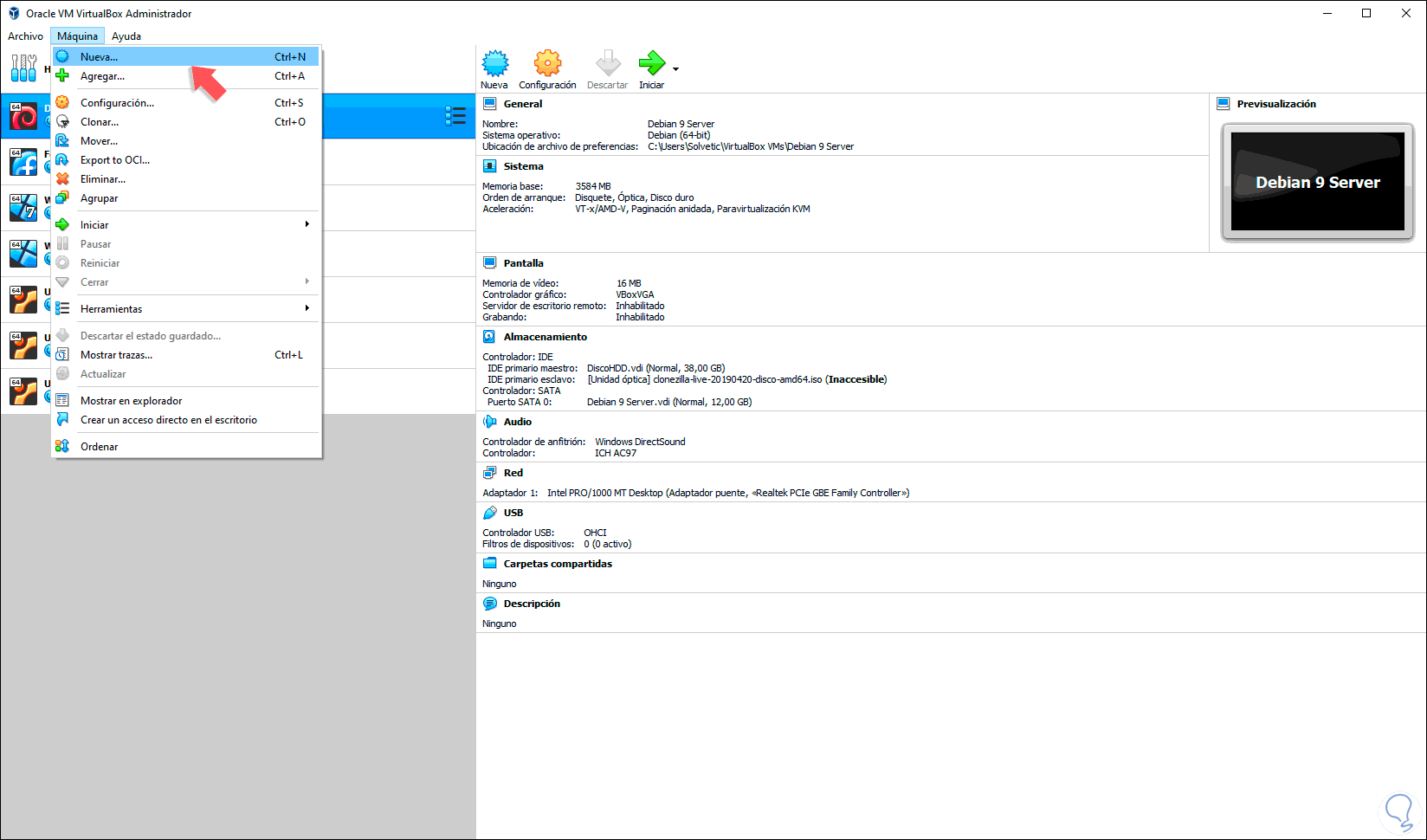This screenshot has height=840, width=1427.
Task: Click the Debian 9 Server preview thumbnail
Action: click(x=1317, y=182)
